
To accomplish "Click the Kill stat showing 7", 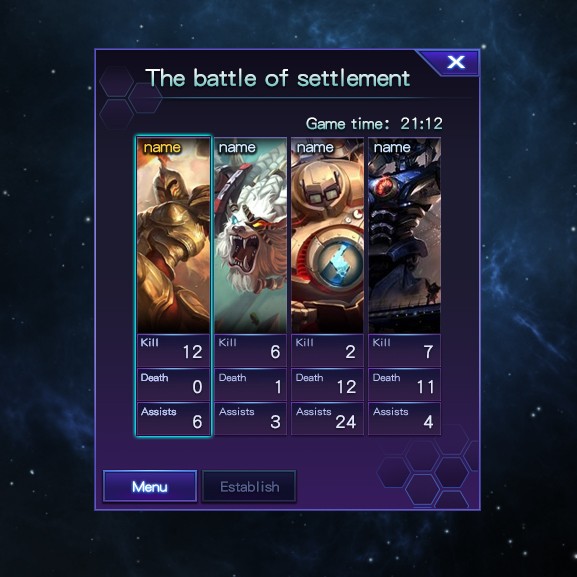I will [x=404, y=350].
